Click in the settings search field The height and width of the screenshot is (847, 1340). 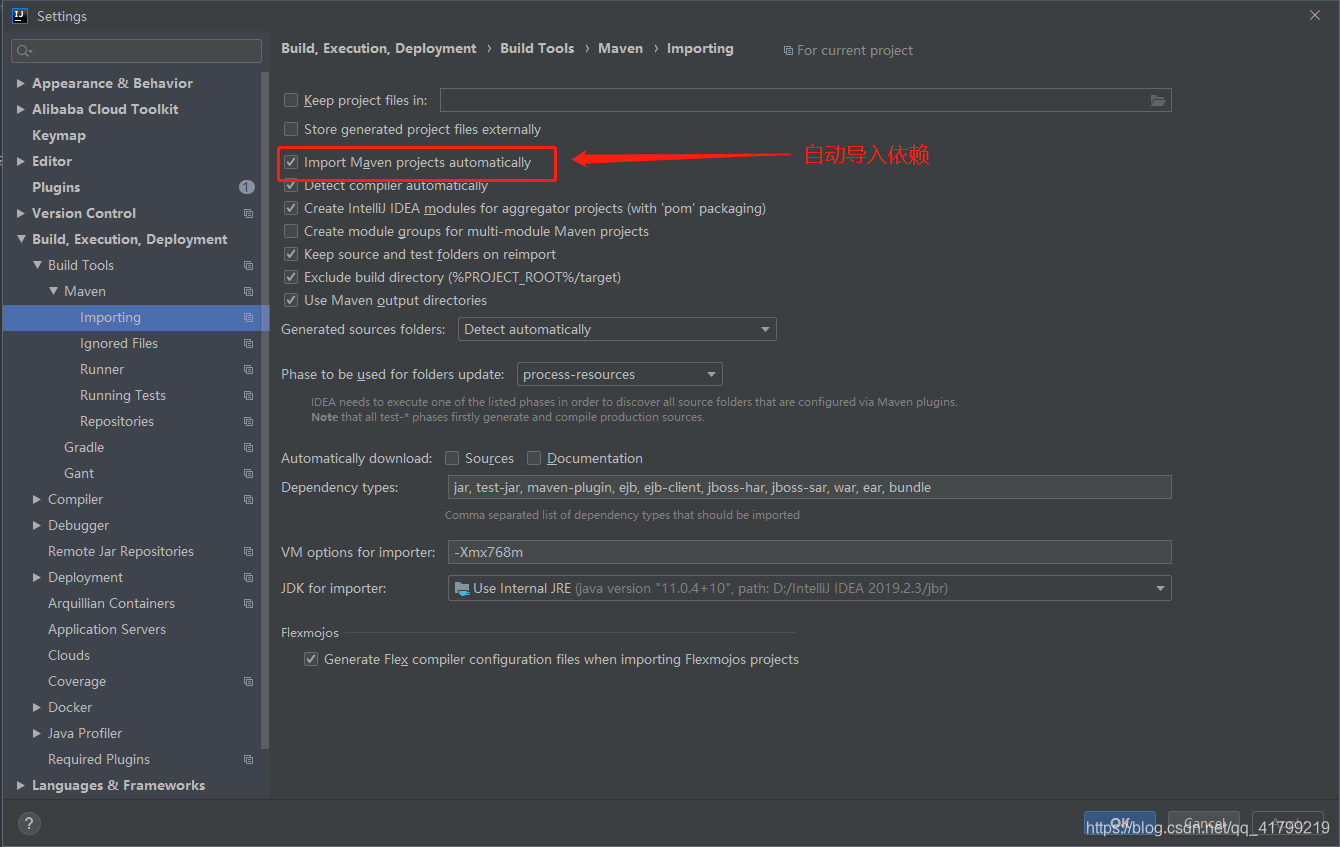point(137,51)
